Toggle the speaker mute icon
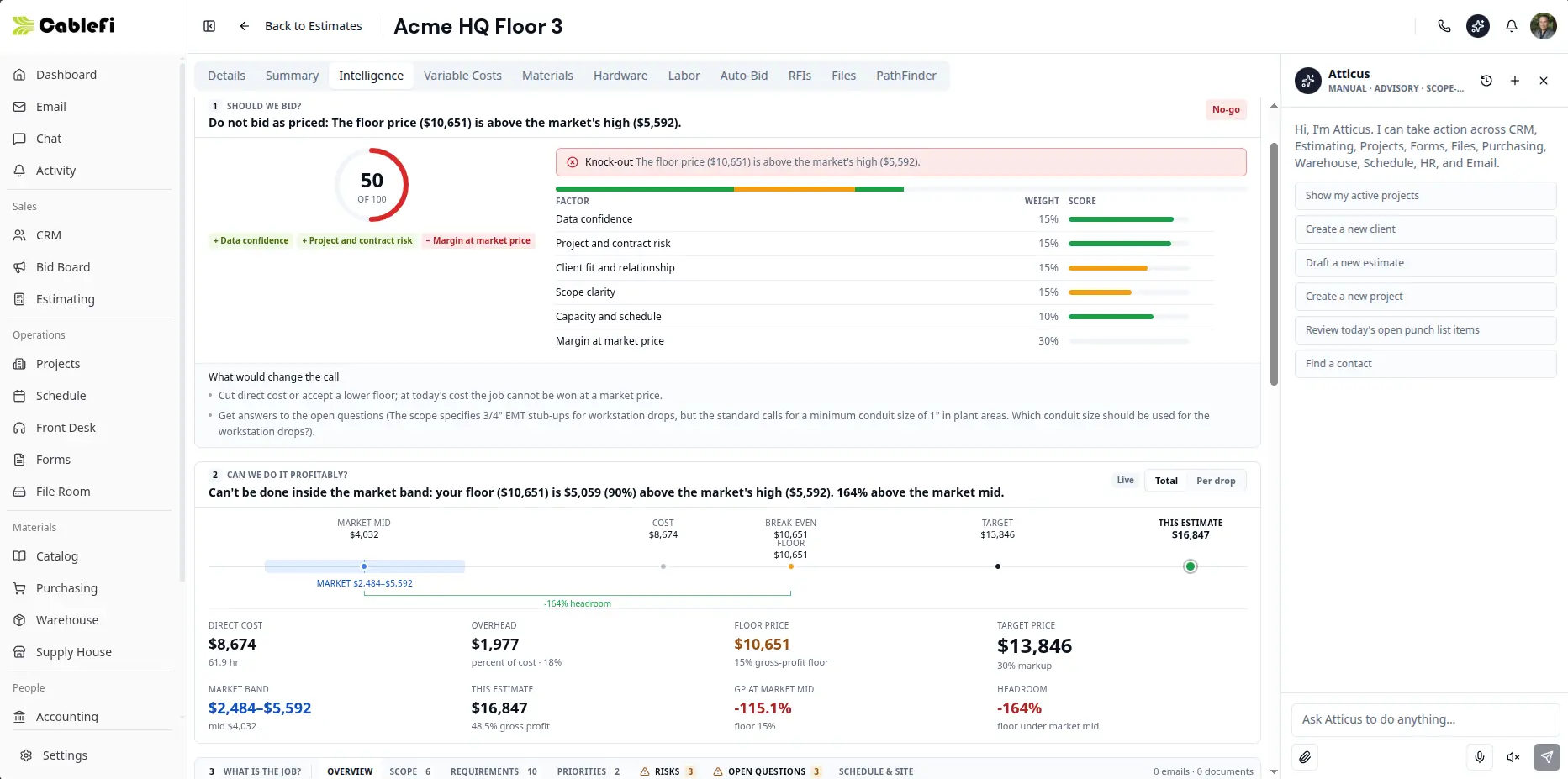1568x779 pixels. click(x=1513, y=757)
